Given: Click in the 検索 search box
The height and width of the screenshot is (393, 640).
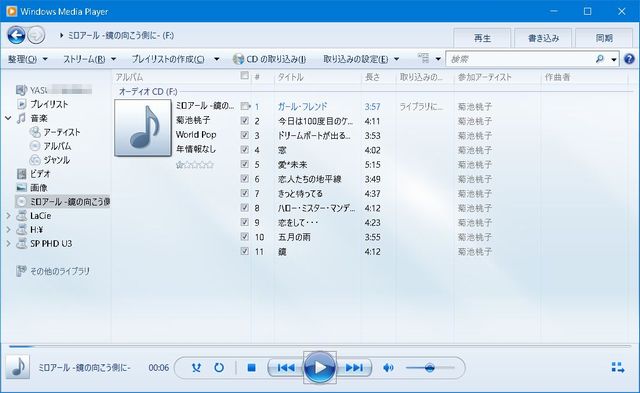Looking at the screenshot, I should pos(521,60).
